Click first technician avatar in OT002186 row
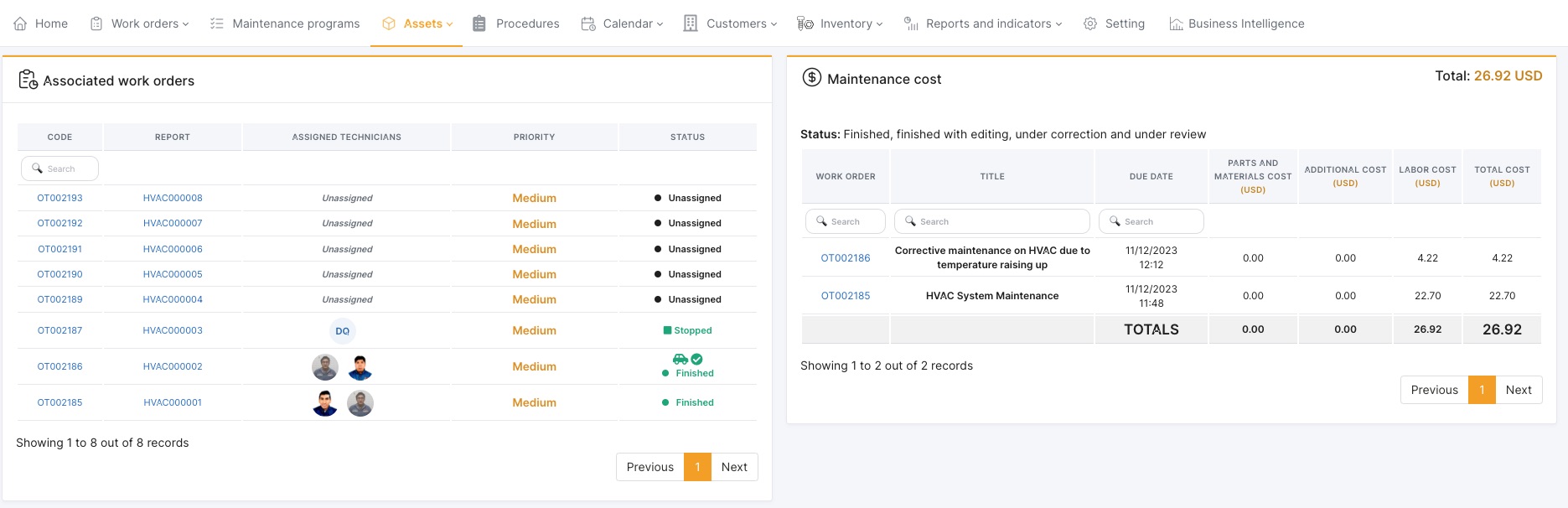 coord(325,367)
